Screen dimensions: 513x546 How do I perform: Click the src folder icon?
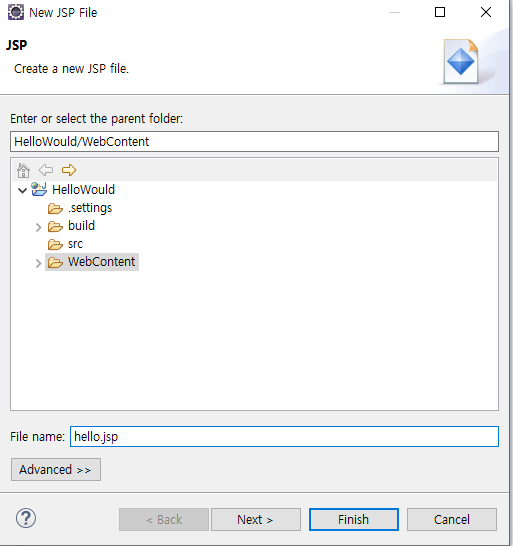[55, 244]
